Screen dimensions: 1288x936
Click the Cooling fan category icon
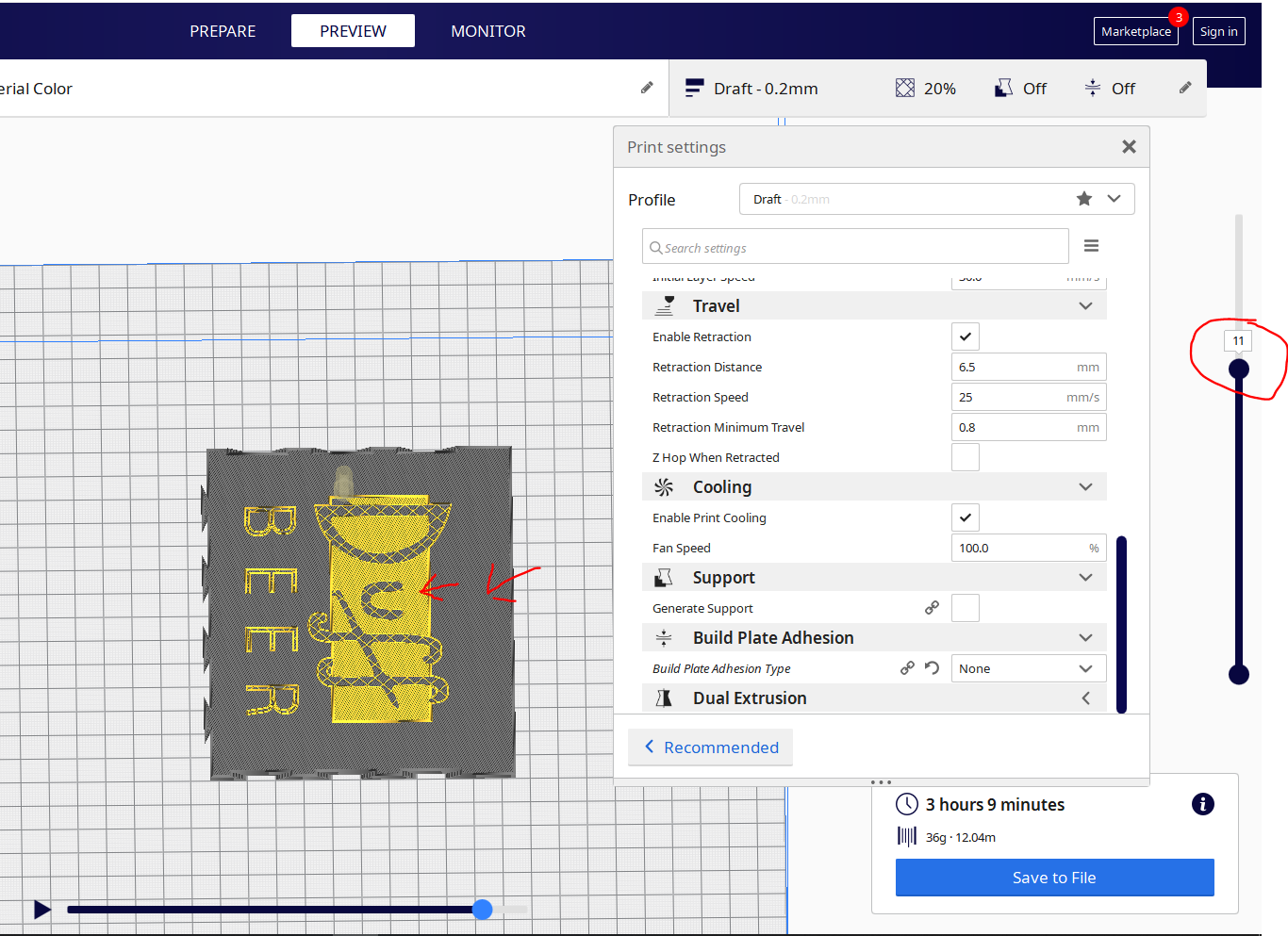pos(664,486)
